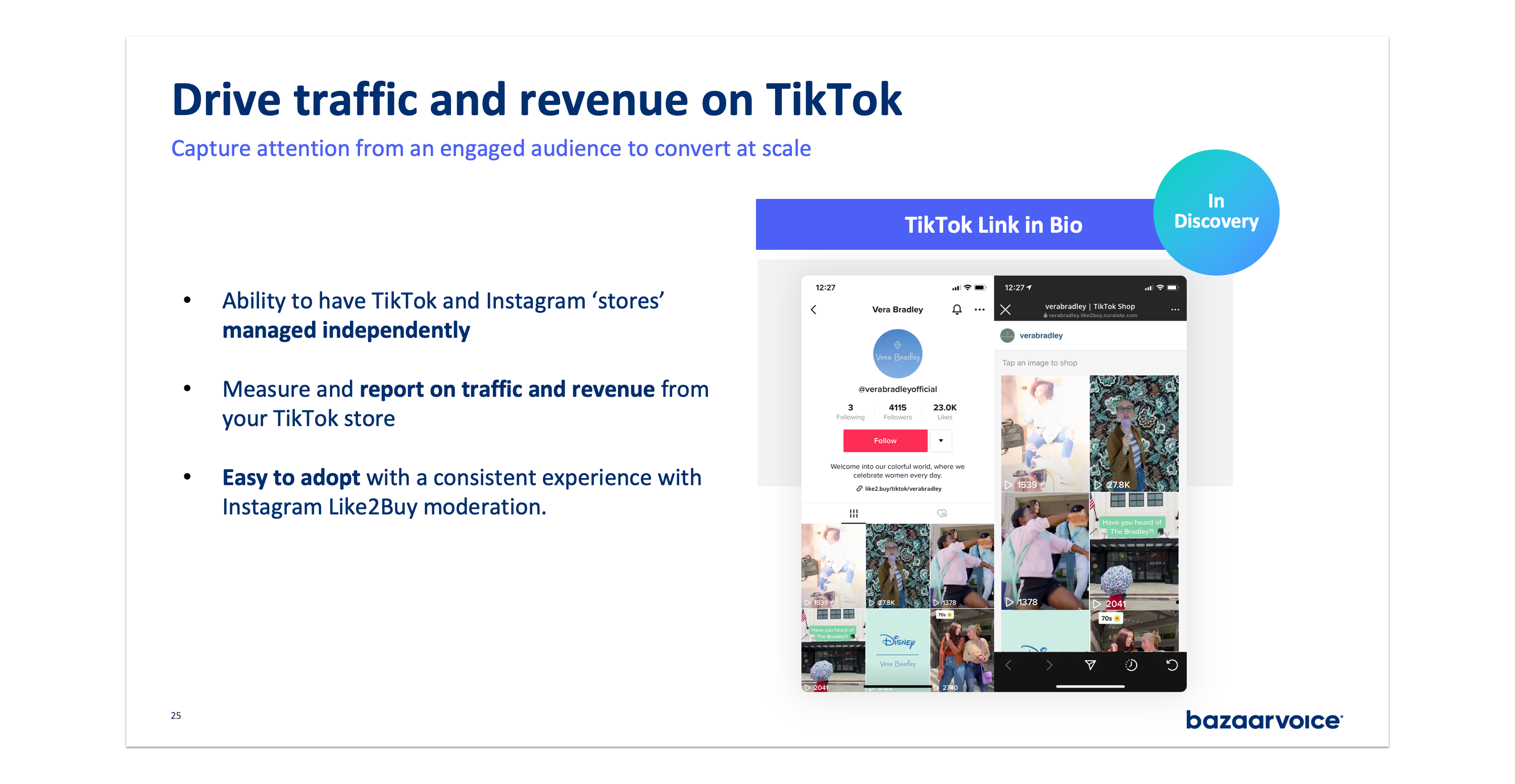Screen dimensions: 1515x784
Task: Tap the notification bell on the TikTok profile
Action: (x=957, y=310)
